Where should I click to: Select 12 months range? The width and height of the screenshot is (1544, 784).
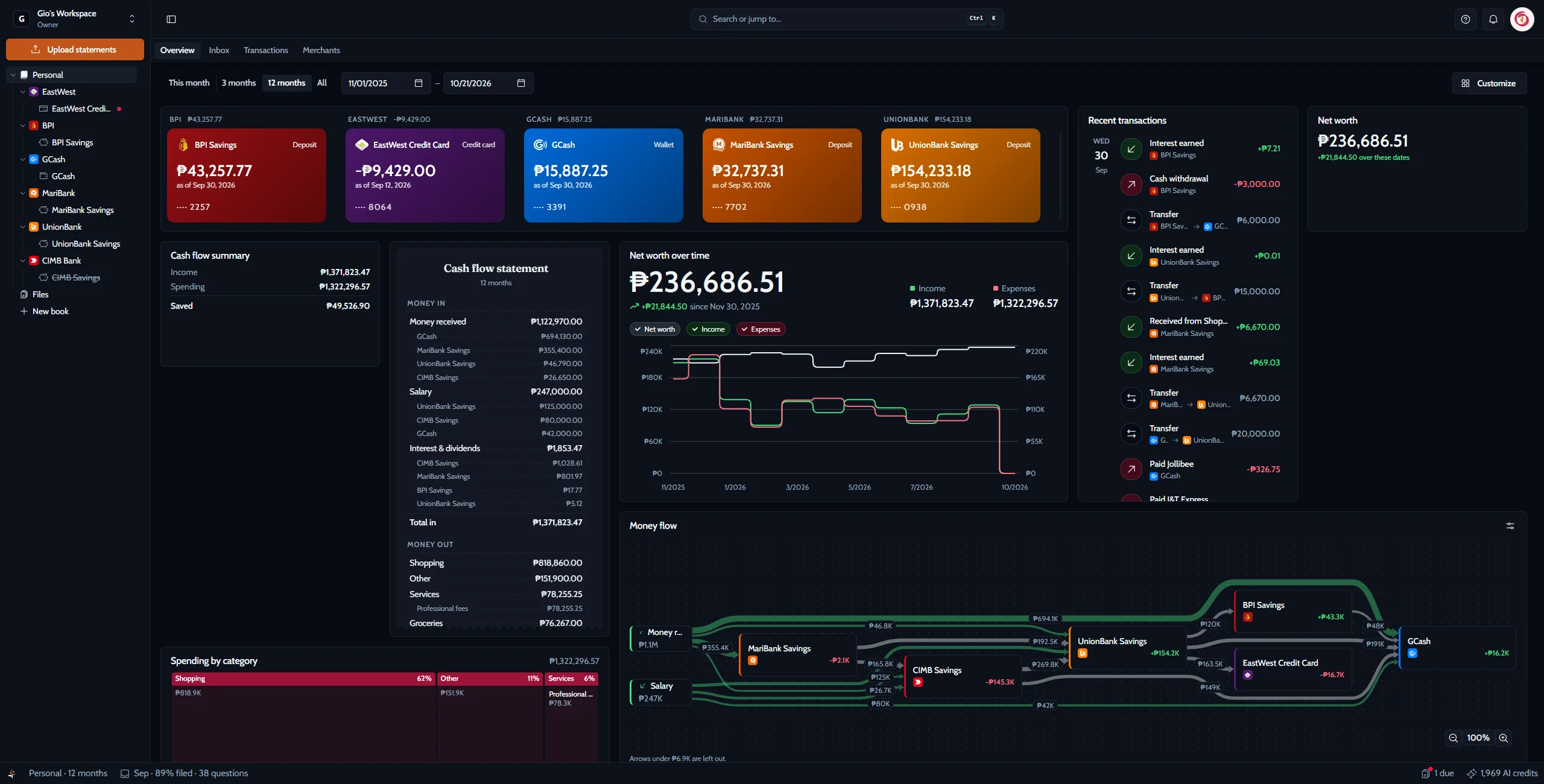point(286,83)
